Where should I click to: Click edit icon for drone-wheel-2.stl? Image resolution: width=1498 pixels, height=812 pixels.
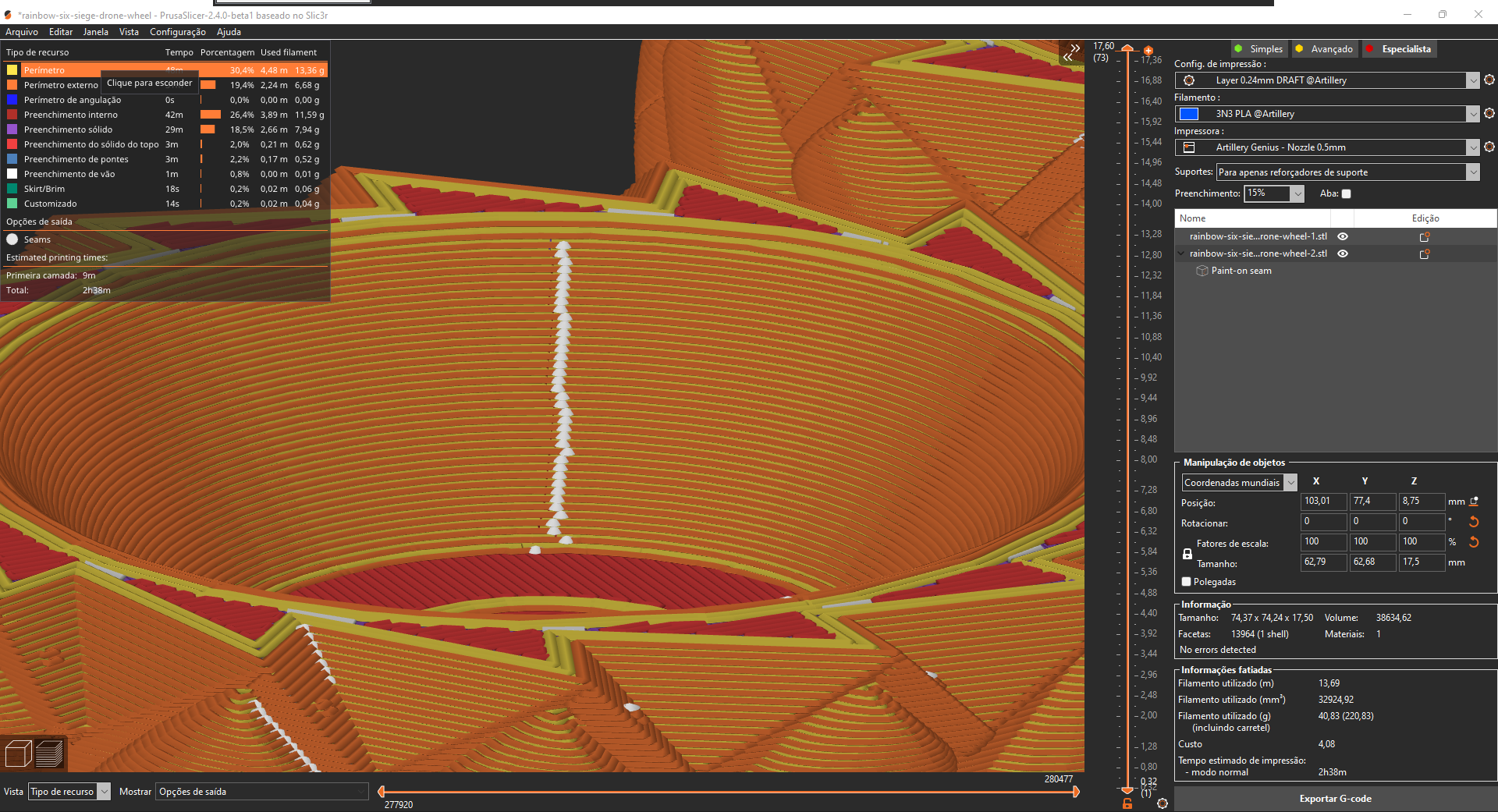pyautogui.click(x=1425, y=254)
